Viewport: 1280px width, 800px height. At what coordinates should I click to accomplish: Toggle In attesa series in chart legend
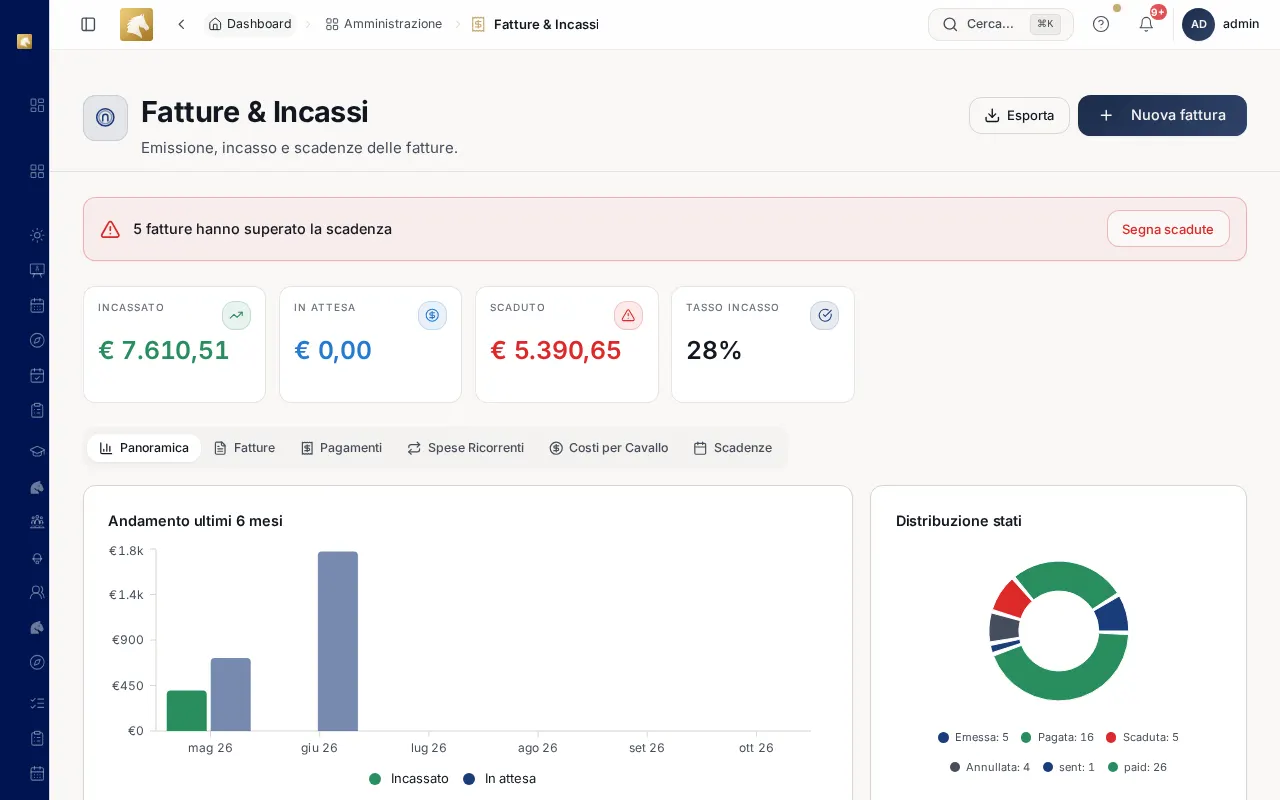[x=499, y=778]
